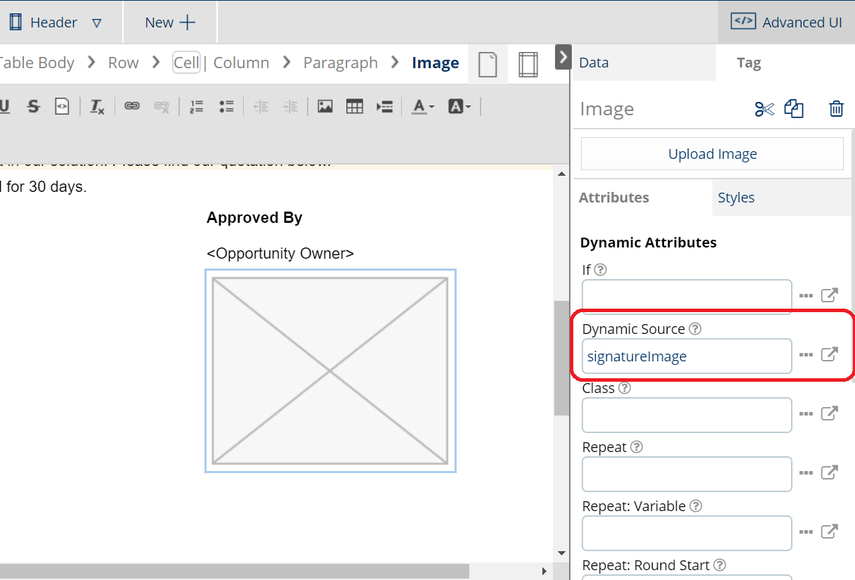
Task: Open pop-out editor for Dynamic Source
Action: (829, 354)
